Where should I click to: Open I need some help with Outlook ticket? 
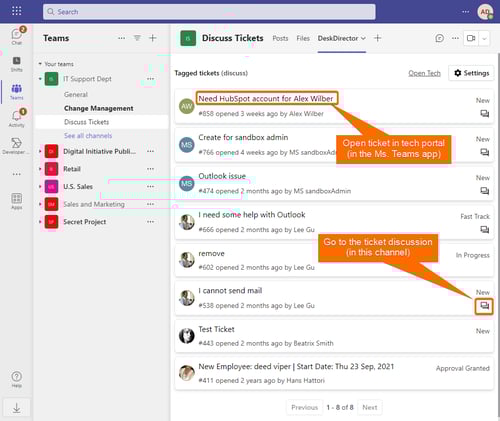tap(252, 215)
